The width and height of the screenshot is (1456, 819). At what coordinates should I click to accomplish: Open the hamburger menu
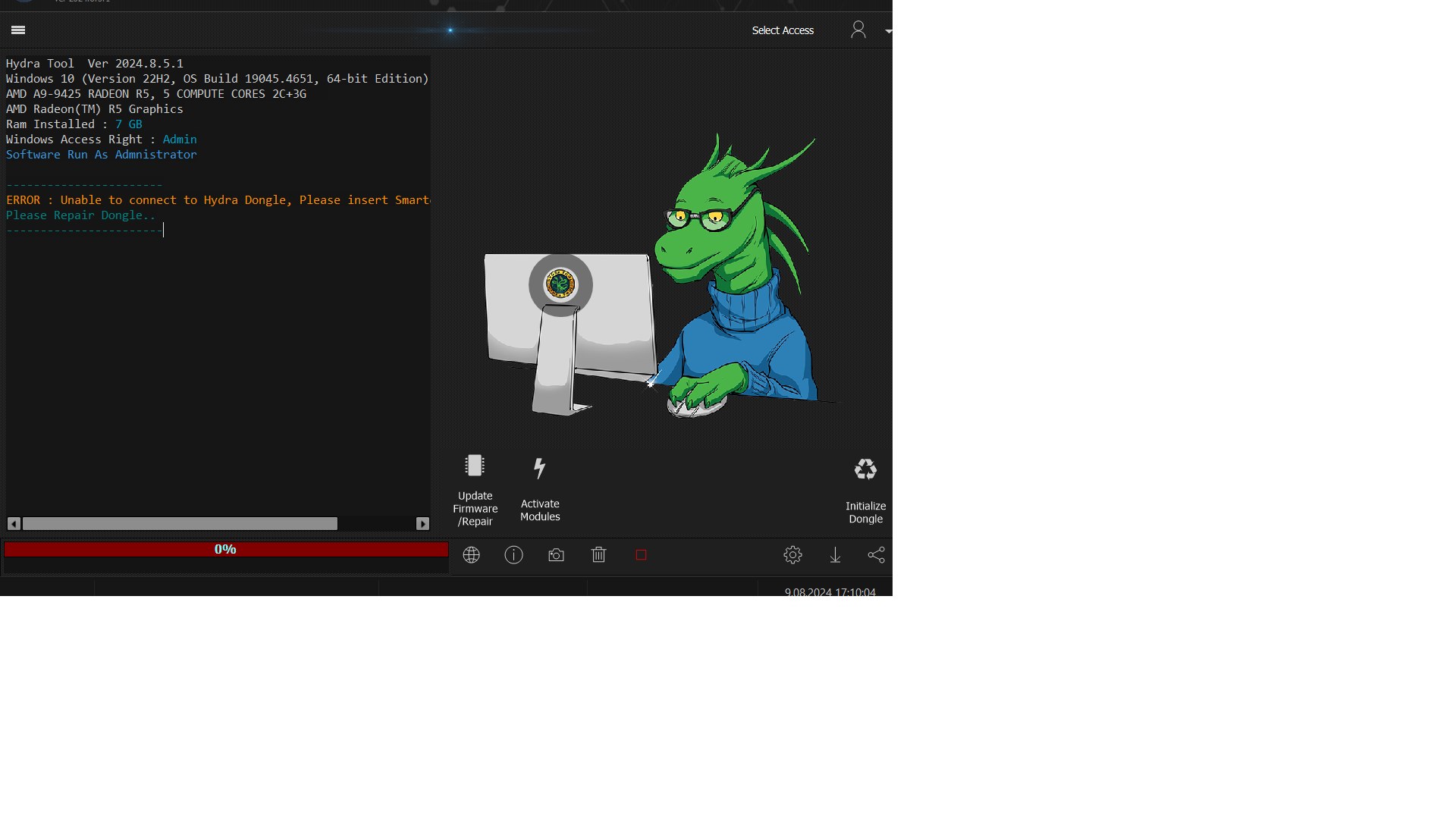click(18, 30)
